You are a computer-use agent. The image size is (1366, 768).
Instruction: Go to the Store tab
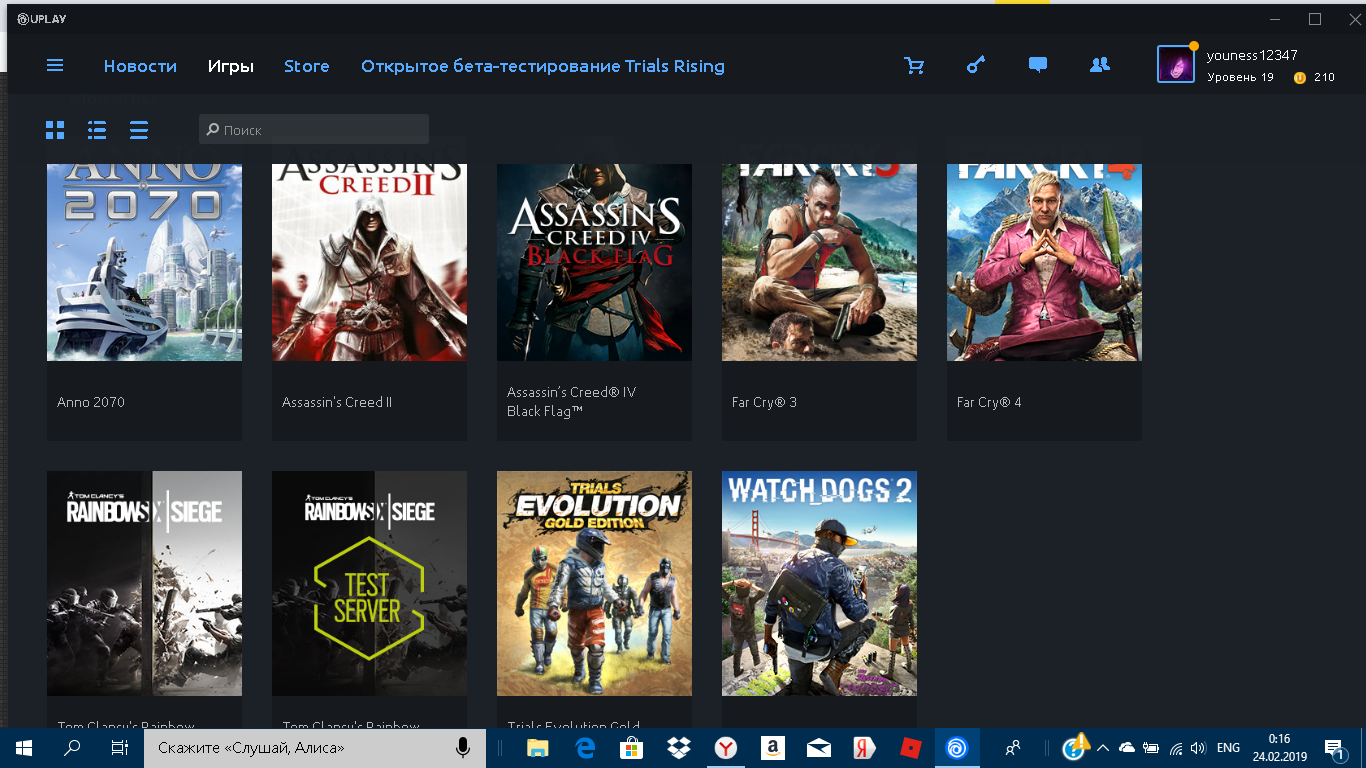[306, 66]
